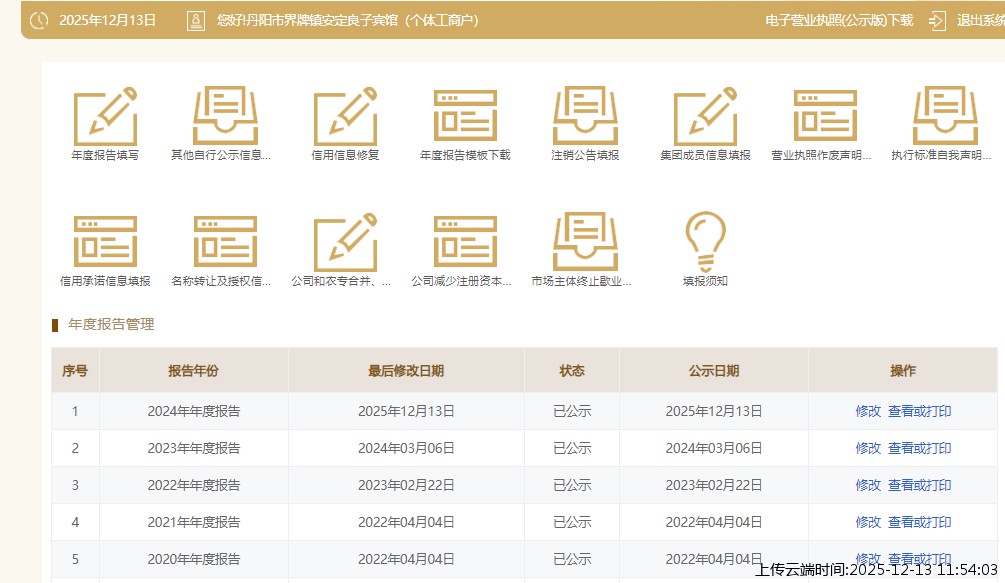Open 市场主体终止歇业 icon
Image resolution: width=1005 pixels, height=583 pixels.
tap(585, 242)
